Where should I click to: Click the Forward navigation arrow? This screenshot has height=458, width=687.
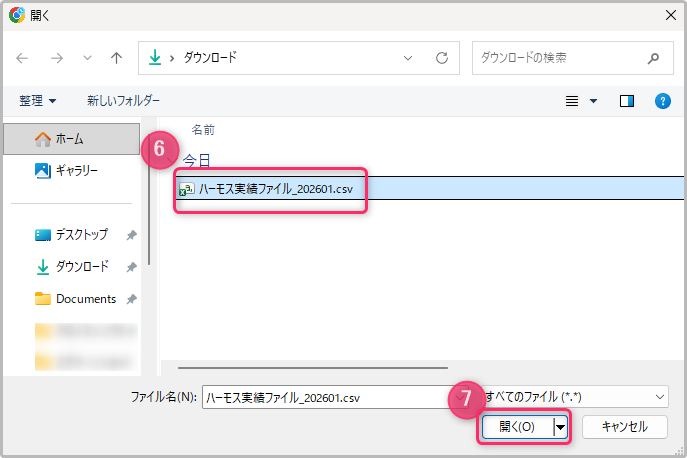[56, 58]
